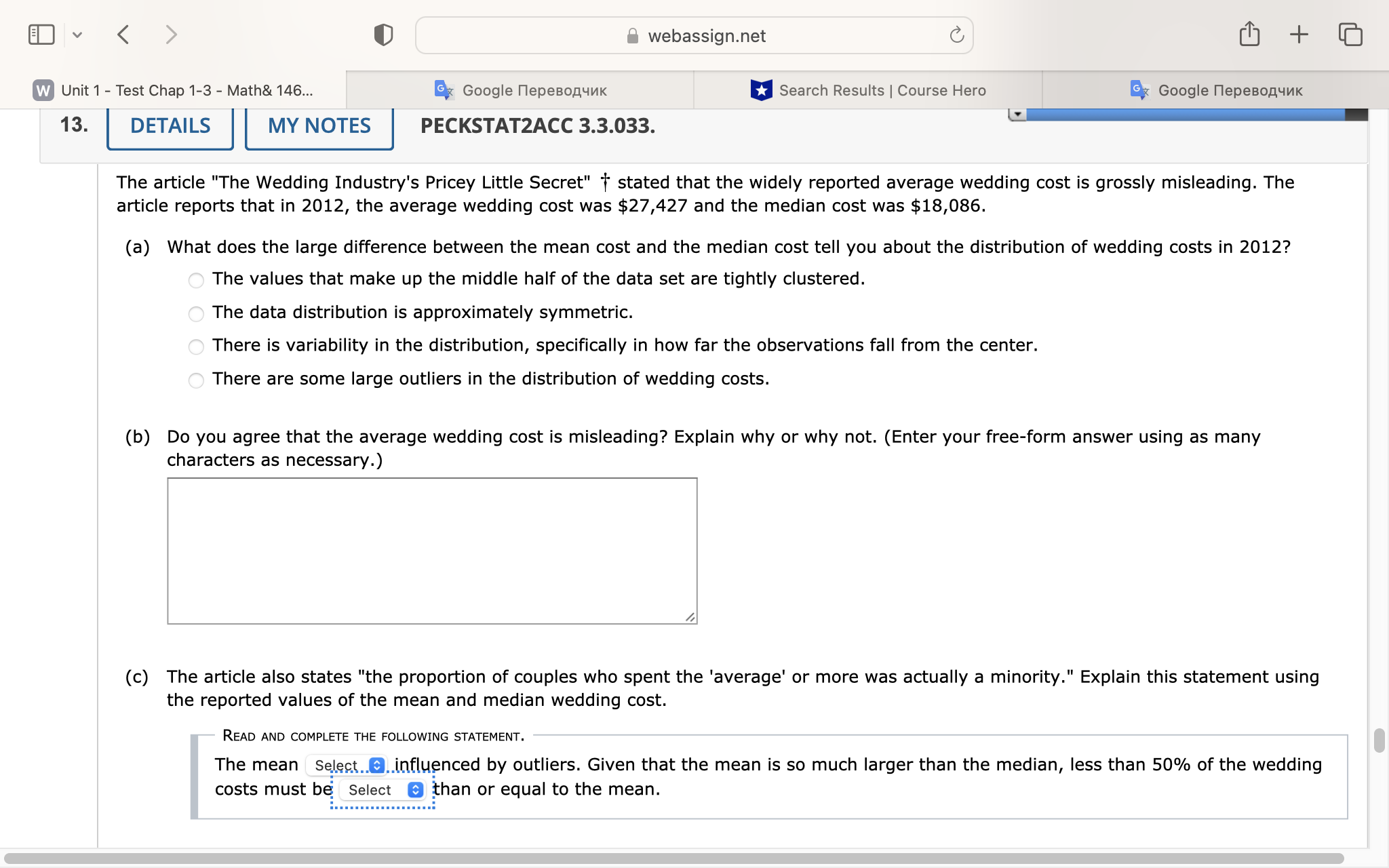Screen dimensions: 1389x868
Task: Select 'variability in the distribution' radio option
Action: (x=196, y=347)
